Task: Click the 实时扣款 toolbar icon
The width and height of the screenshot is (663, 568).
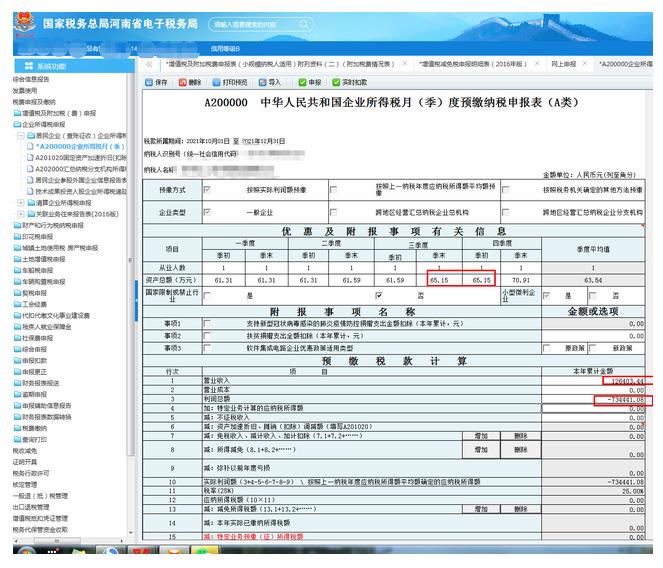Action: 349,83
